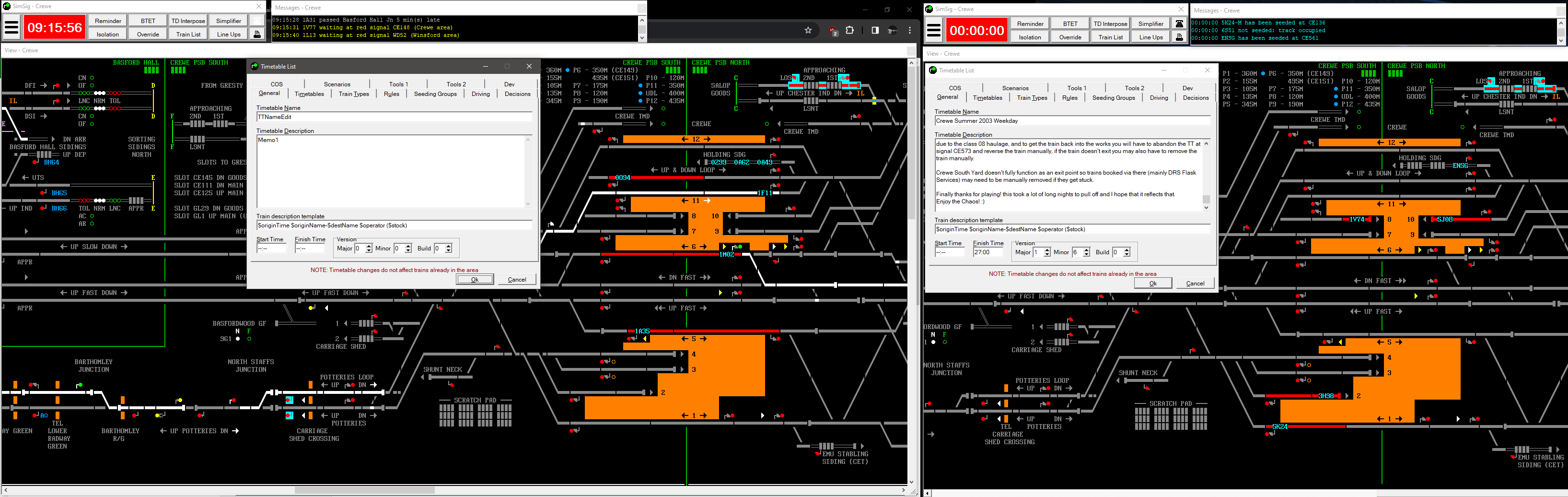Increase Major version in right Timetable List
Screen dimensions: 1568x497
pos(1047,250)
